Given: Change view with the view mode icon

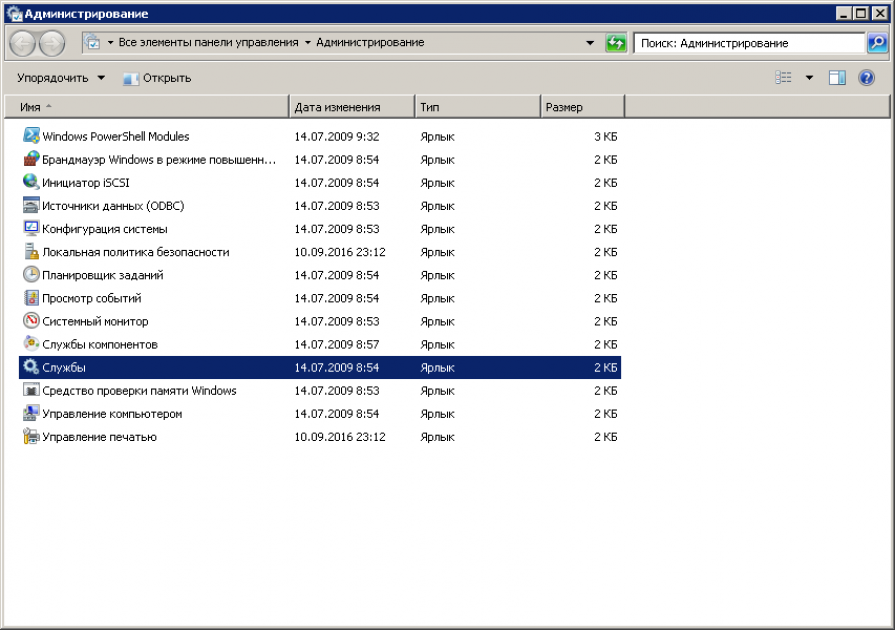Looking at the screenshot, I should click(784, 78).
